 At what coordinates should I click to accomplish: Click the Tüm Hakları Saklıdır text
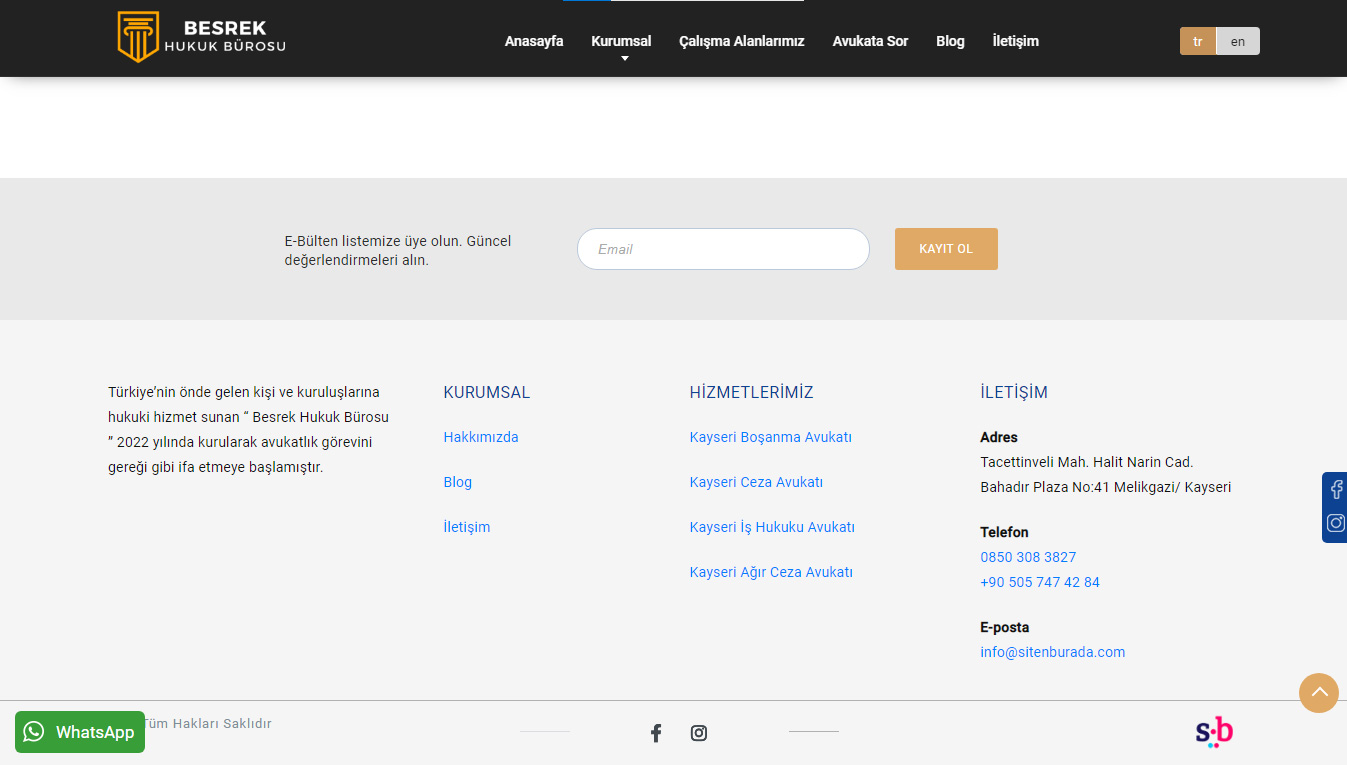point(208,723)
